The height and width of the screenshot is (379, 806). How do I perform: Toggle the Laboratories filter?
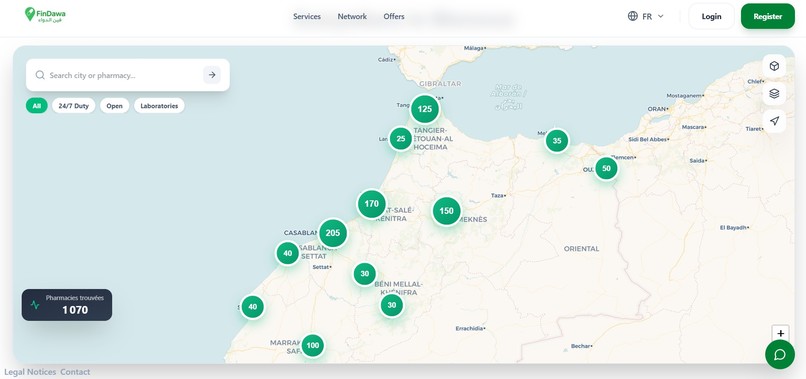click(x=159, y=106)
